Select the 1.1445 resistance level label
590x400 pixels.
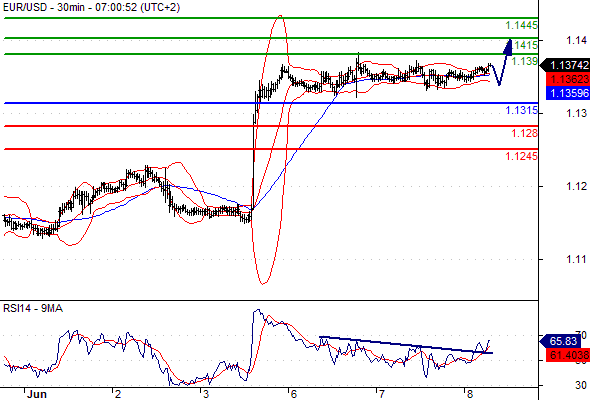522,25
